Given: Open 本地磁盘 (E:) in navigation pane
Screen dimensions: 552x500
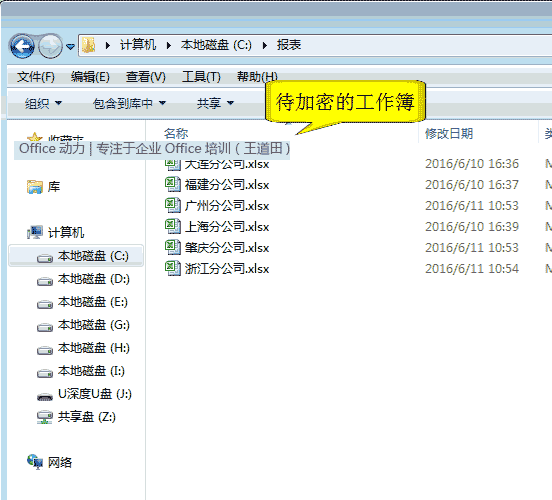Looking at the screenshot, I should (93, 302).
